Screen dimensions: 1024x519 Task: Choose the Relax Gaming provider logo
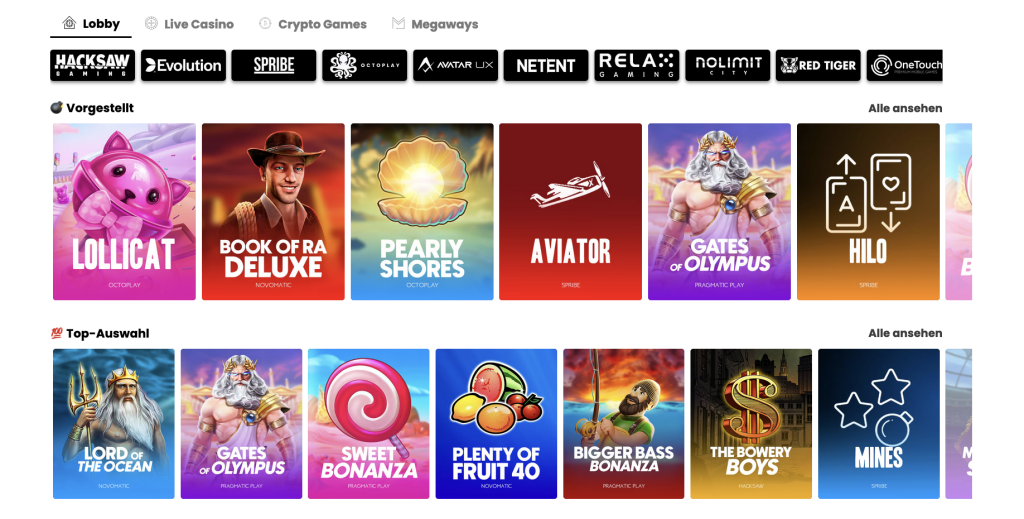pyautogui.click(x=637, y=65)
